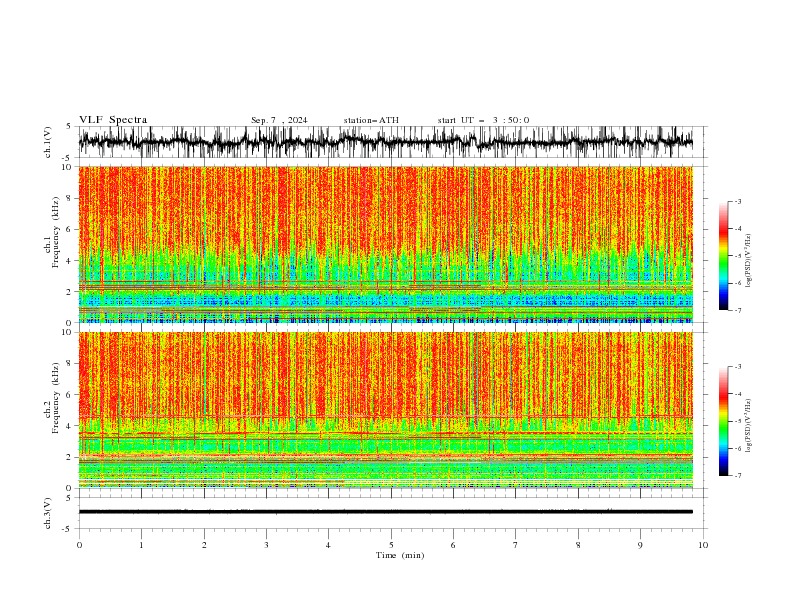Click the "-7" tick on the ch.2 colorbar

point(738,475)
